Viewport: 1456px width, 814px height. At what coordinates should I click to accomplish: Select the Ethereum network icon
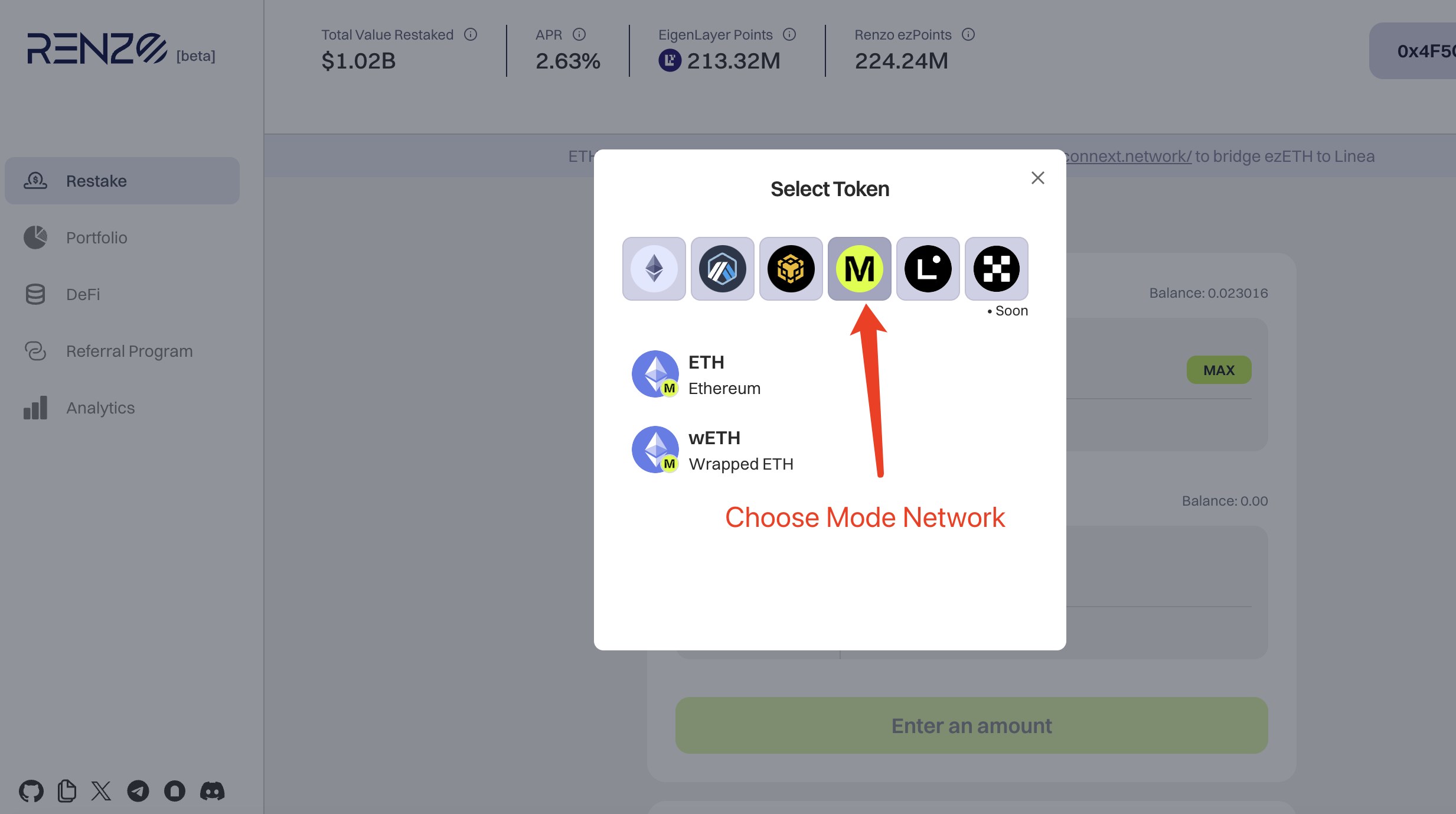pos(654,269)
